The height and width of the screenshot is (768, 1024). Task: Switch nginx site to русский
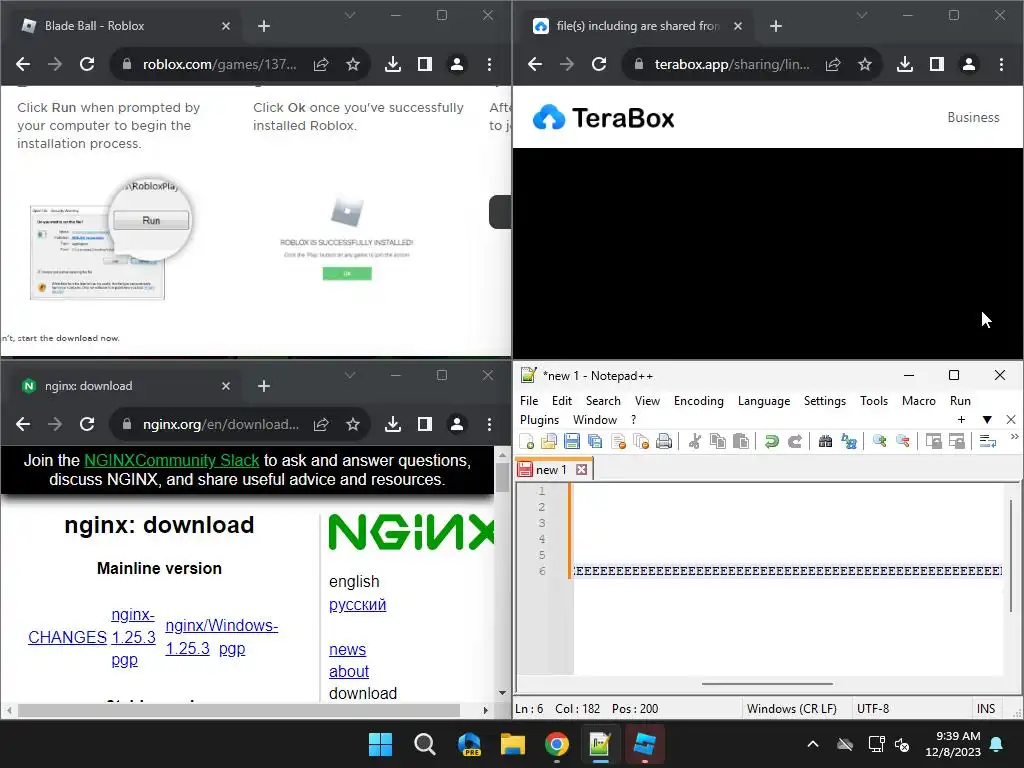click(x=357, y=605)
